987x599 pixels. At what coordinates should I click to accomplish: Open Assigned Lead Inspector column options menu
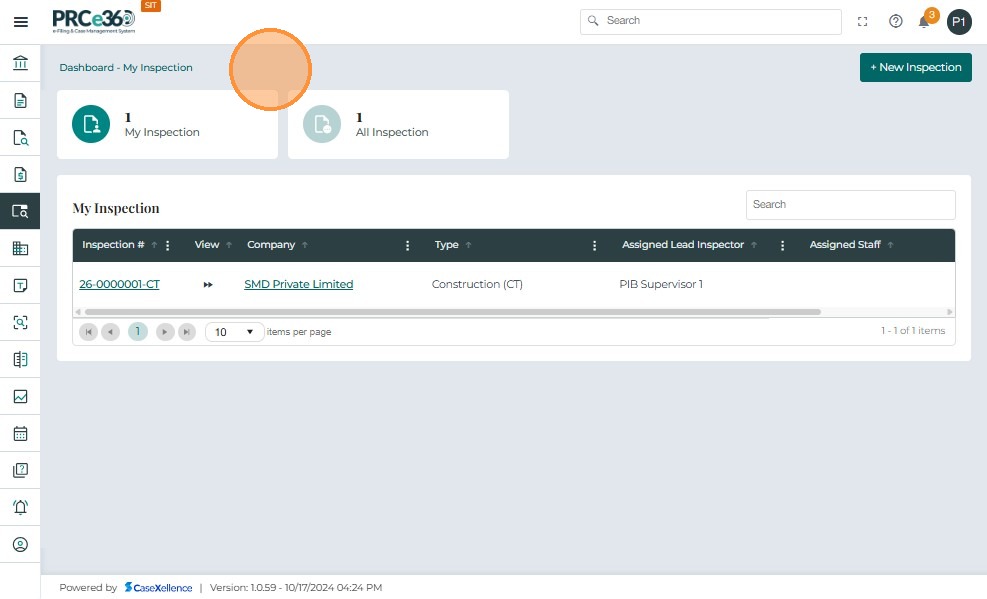(782, 245)
